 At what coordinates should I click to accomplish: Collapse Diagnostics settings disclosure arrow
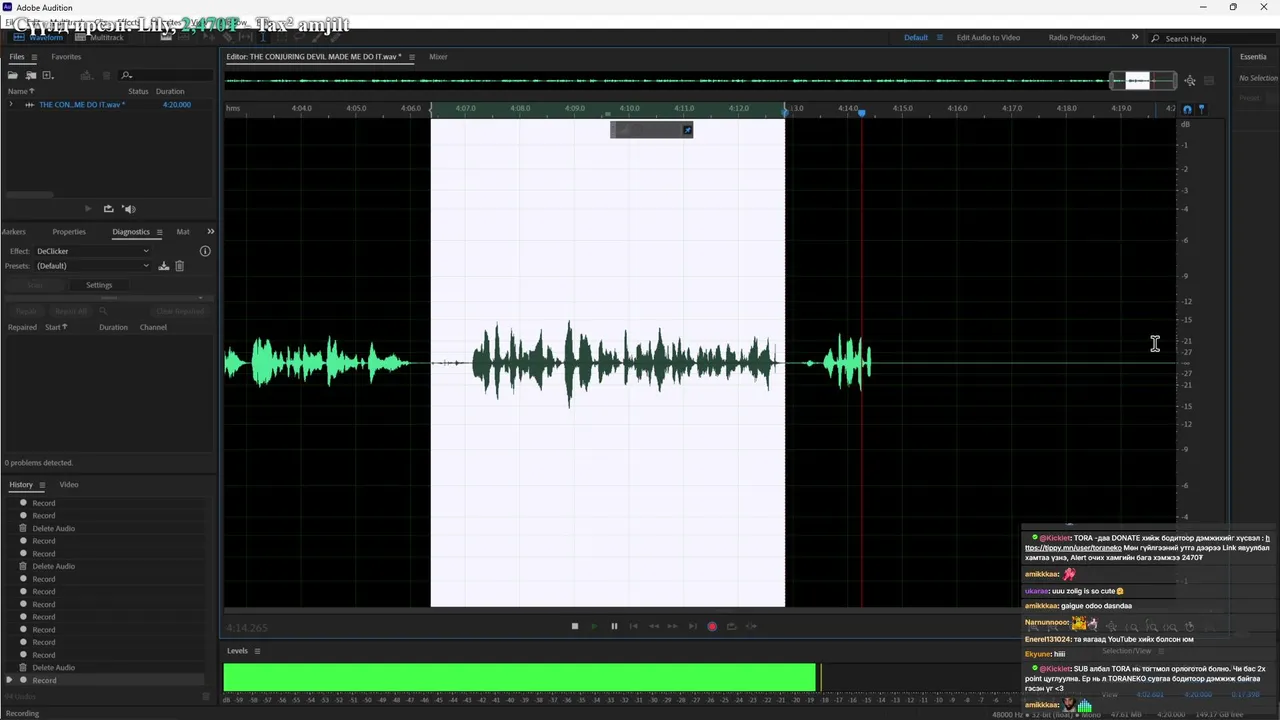(200, 298)
